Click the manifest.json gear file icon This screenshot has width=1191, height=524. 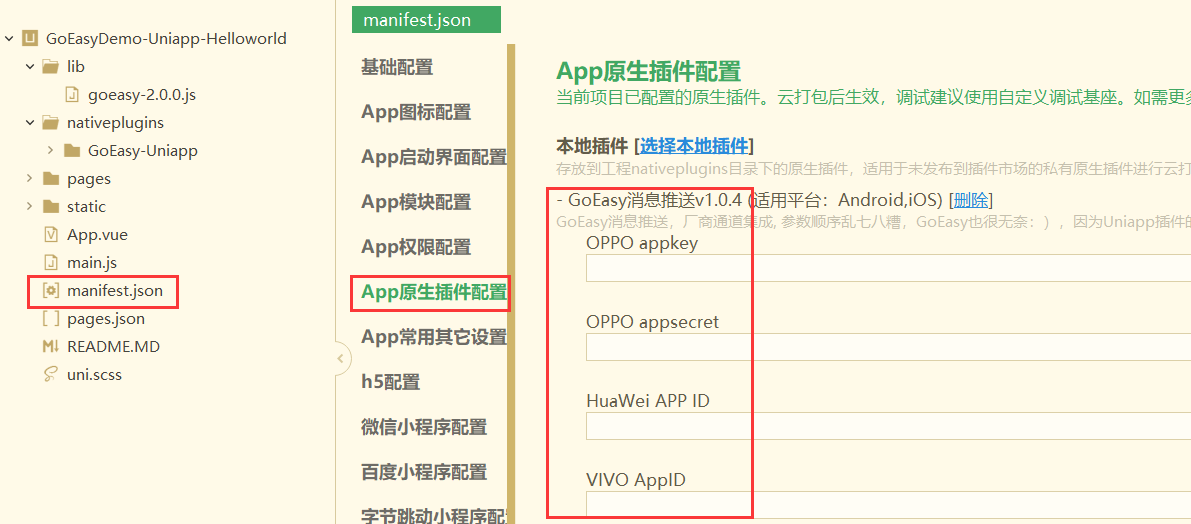click(51, 291)
